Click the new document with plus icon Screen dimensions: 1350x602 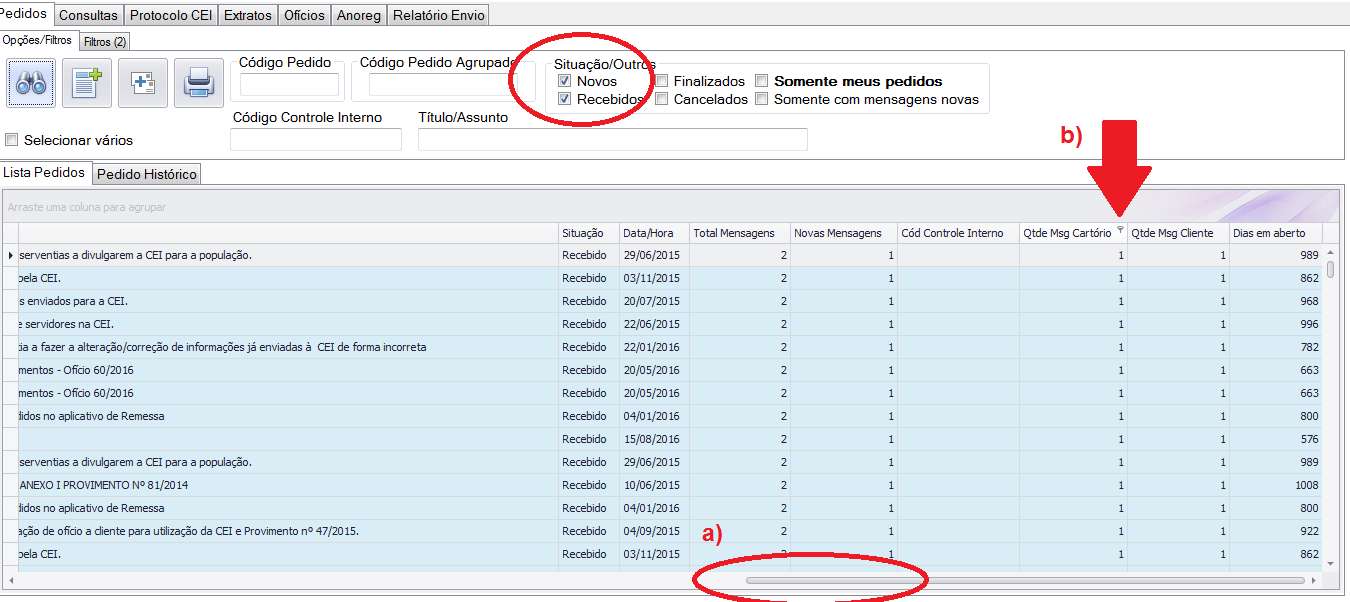[x=87, y=83]
